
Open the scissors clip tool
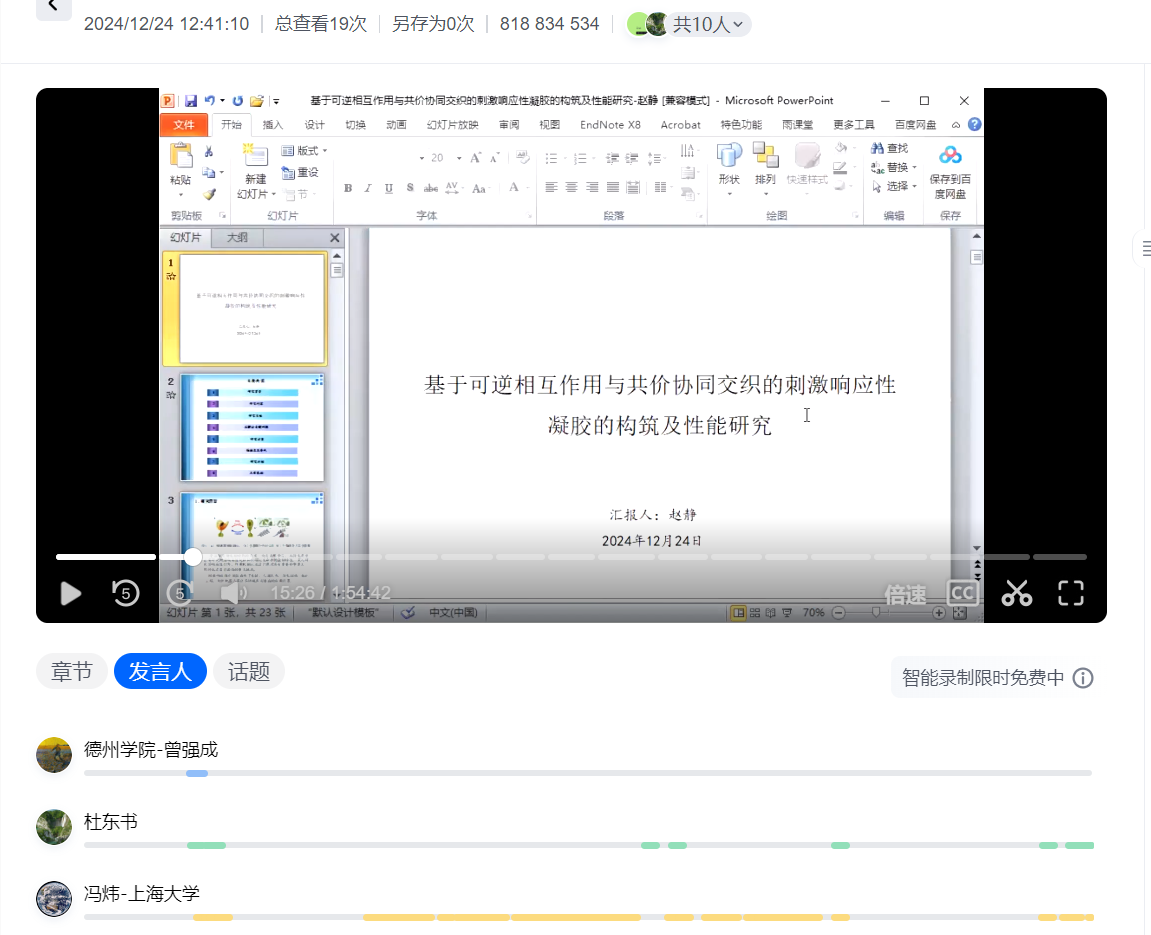(x=1016, y=593)
